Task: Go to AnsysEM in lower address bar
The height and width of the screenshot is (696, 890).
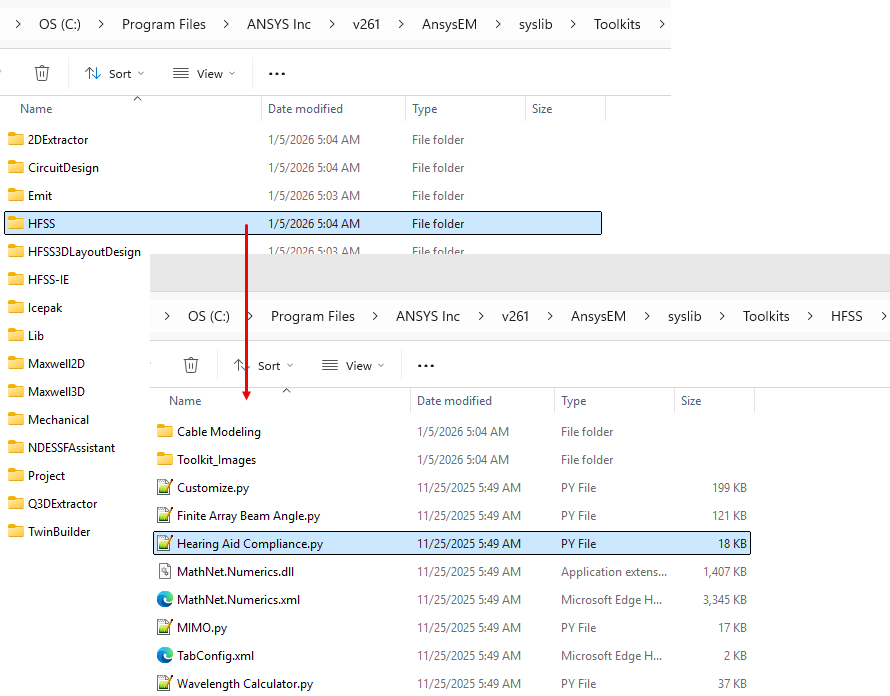Action: (598, 316)
